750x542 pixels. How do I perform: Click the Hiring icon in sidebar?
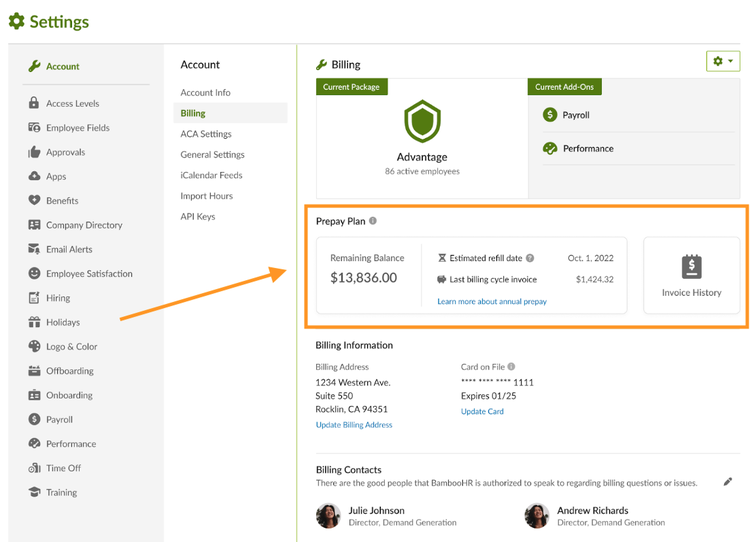(x=34, y=298)
